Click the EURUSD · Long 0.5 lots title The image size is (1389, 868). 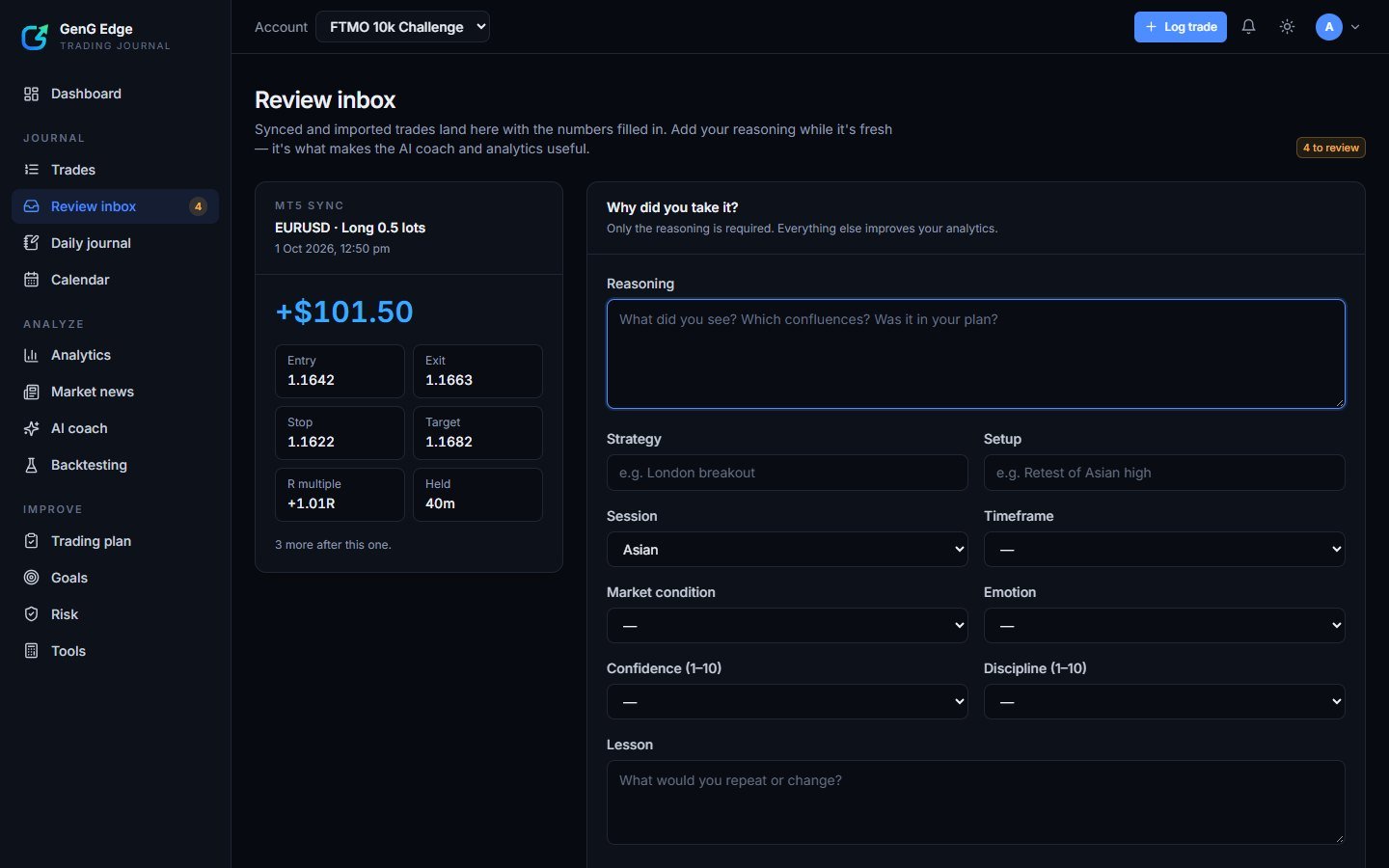[350, 228]
